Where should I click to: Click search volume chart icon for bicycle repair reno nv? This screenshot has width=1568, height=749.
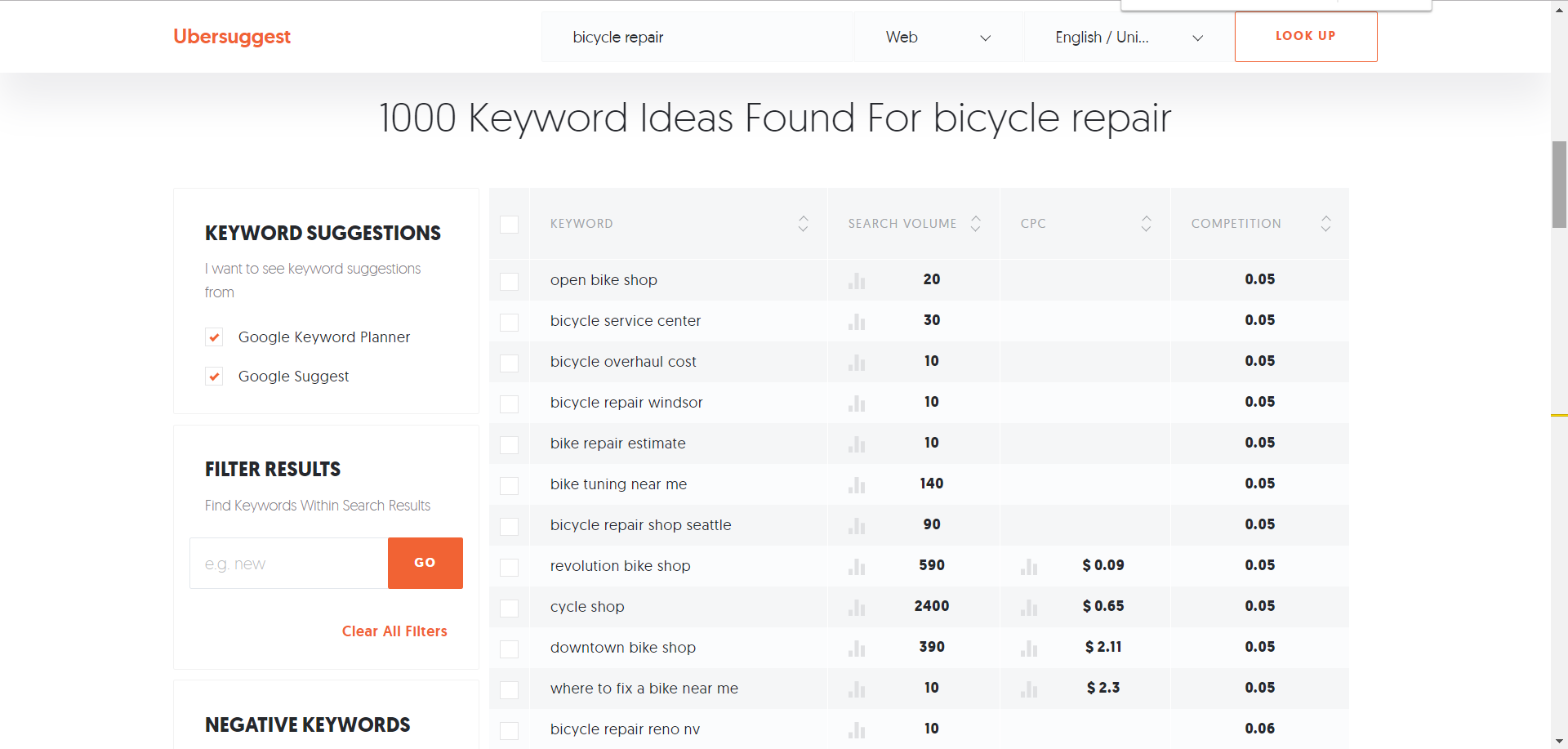[x=857, y=730]
